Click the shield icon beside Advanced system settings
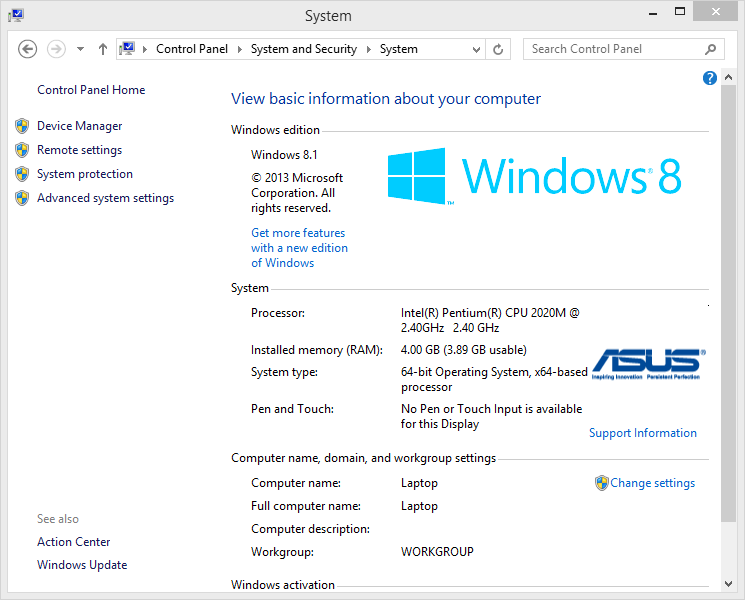Viewport: 745px width, 600px height. 22,198
